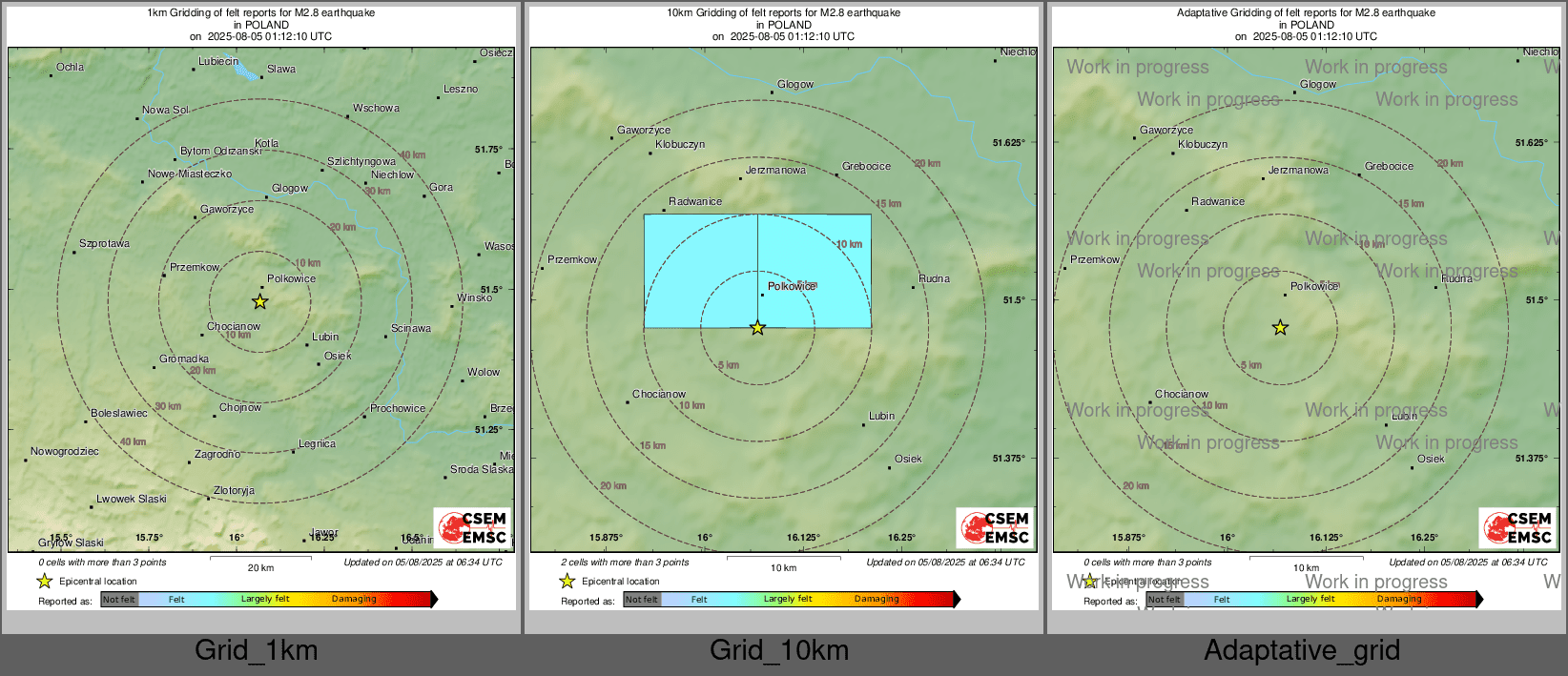
Task: Click the '10 km' scale bar under 10km map
Action: pyautogui.click(x=783, y=563)
